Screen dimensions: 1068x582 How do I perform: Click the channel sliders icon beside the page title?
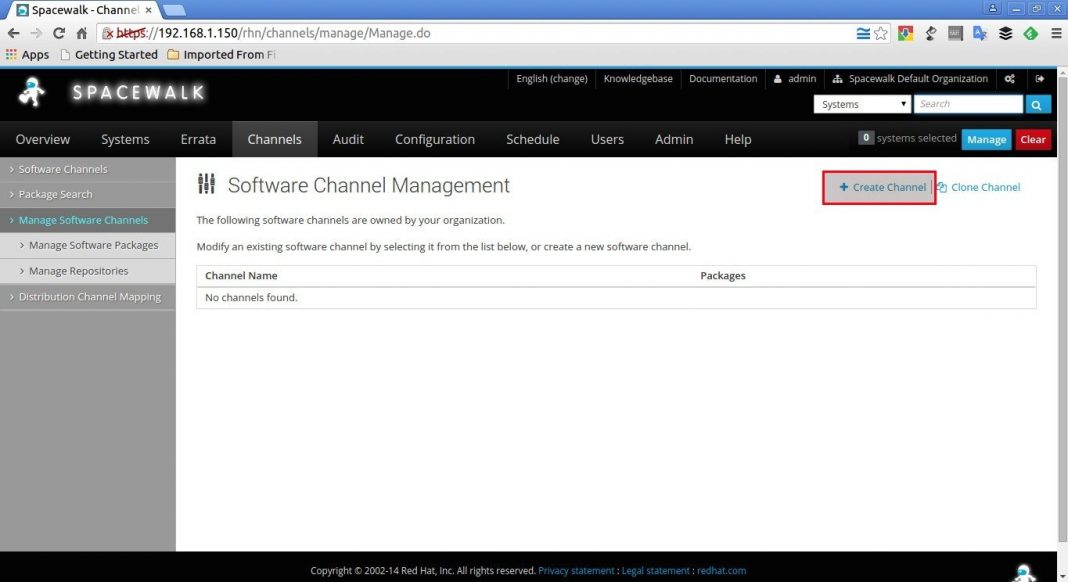205,184
